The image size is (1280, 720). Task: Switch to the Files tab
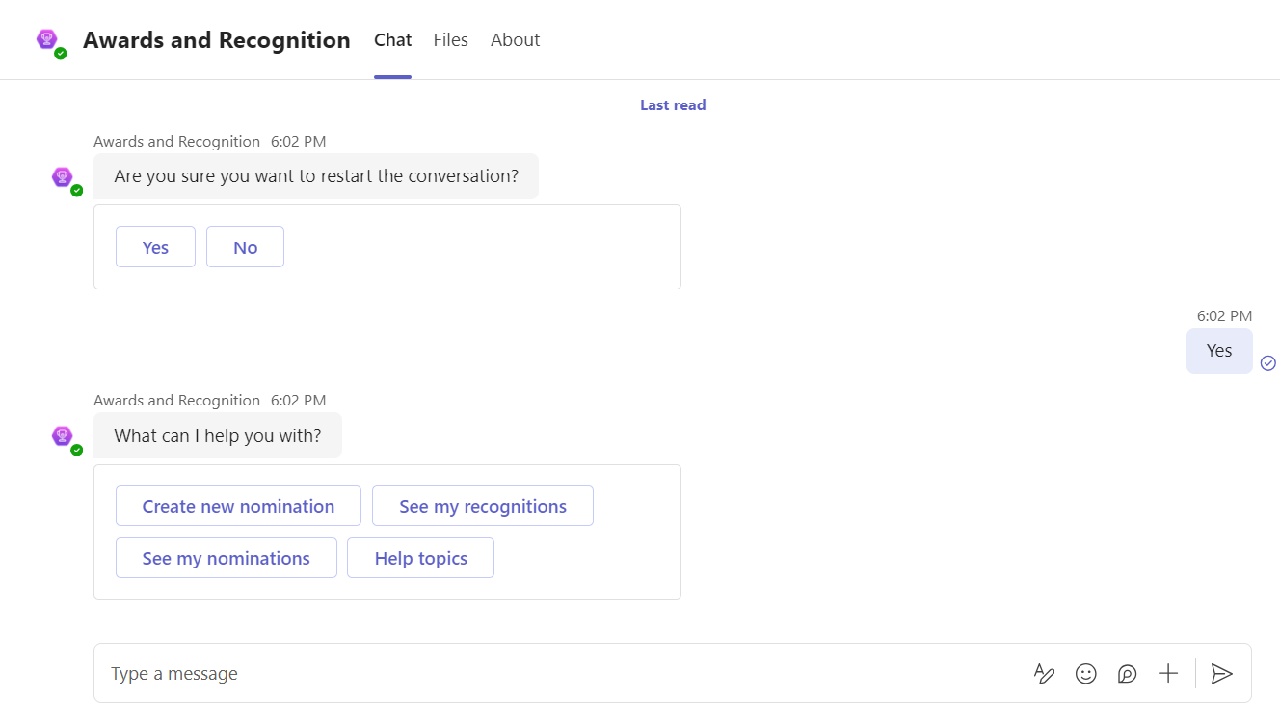coord(451,40)
